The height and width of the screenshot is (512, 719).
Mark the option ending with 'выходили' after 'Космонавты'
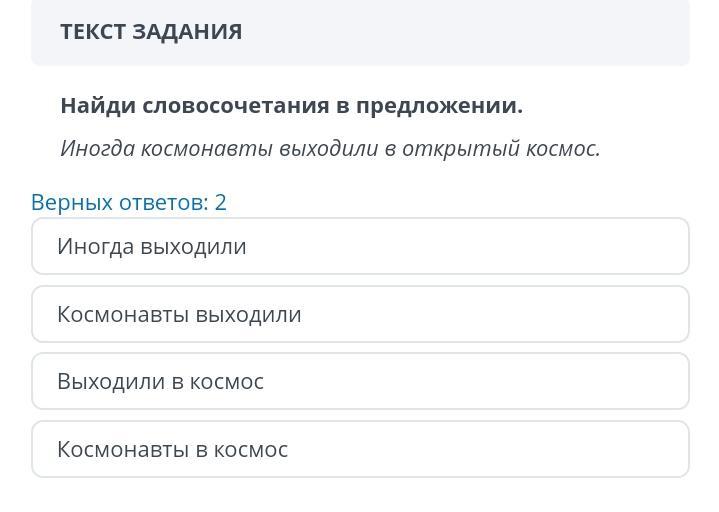(x=360, y=314)
